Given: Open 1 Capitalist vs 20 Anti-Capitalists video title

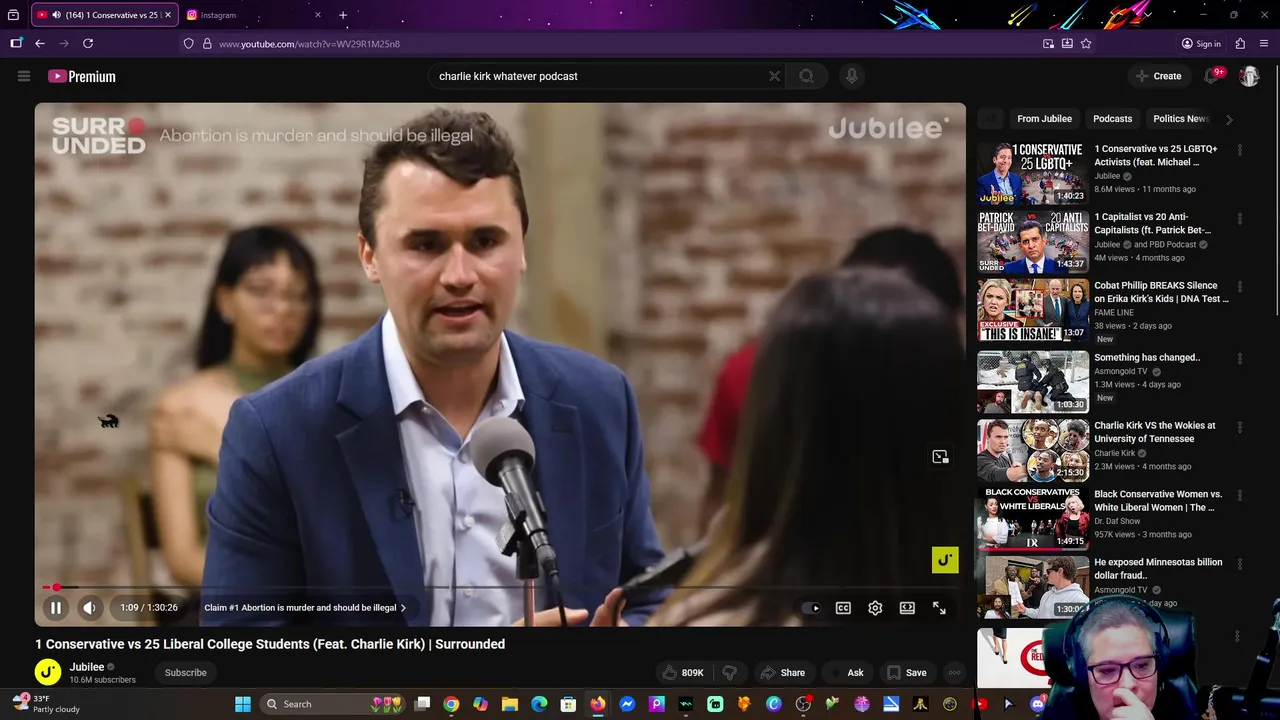Looking at the screenshot, I should click(1153, 223).
